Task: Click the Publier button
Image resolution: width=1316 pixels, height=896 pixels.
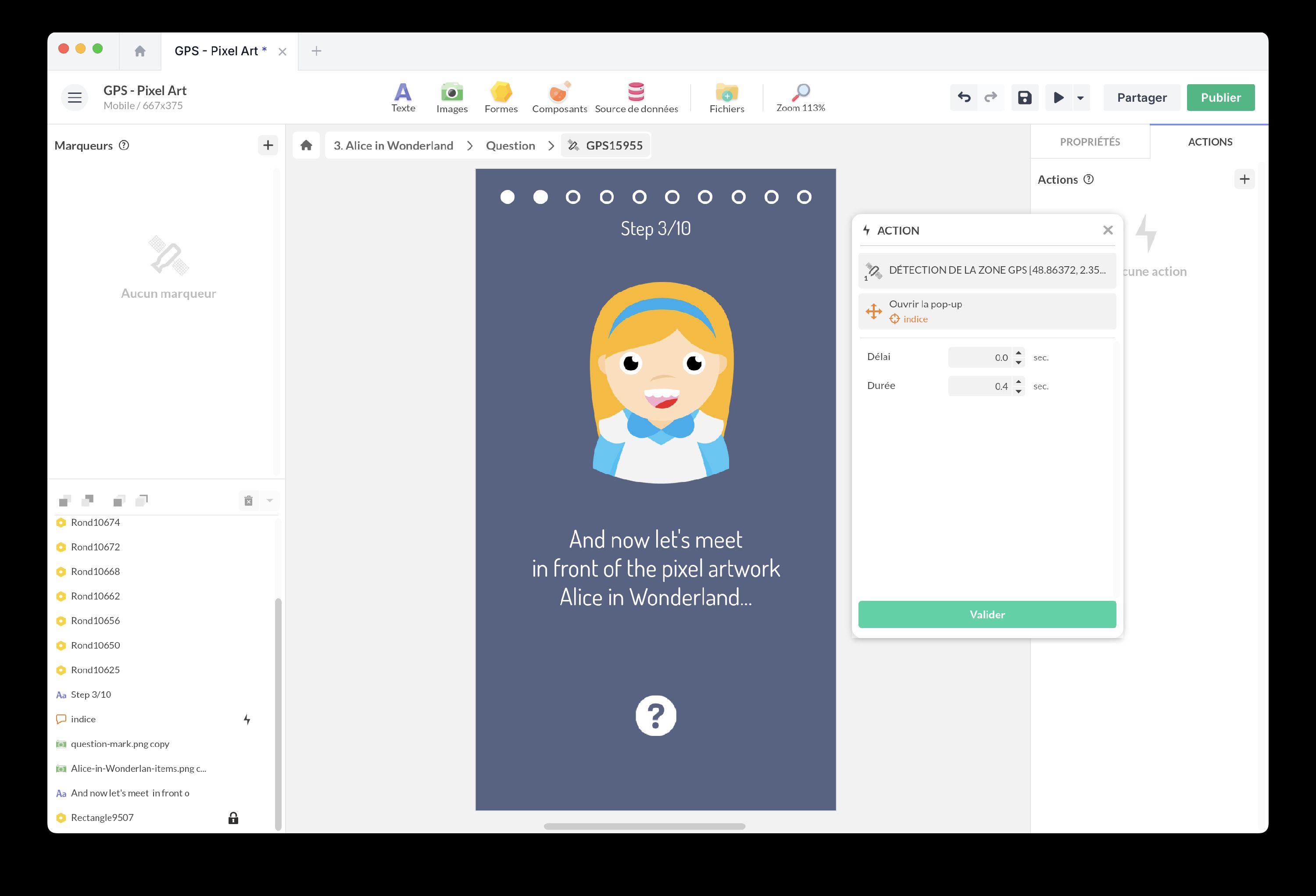Action: pyautogui.click(x=1220, y=97)
